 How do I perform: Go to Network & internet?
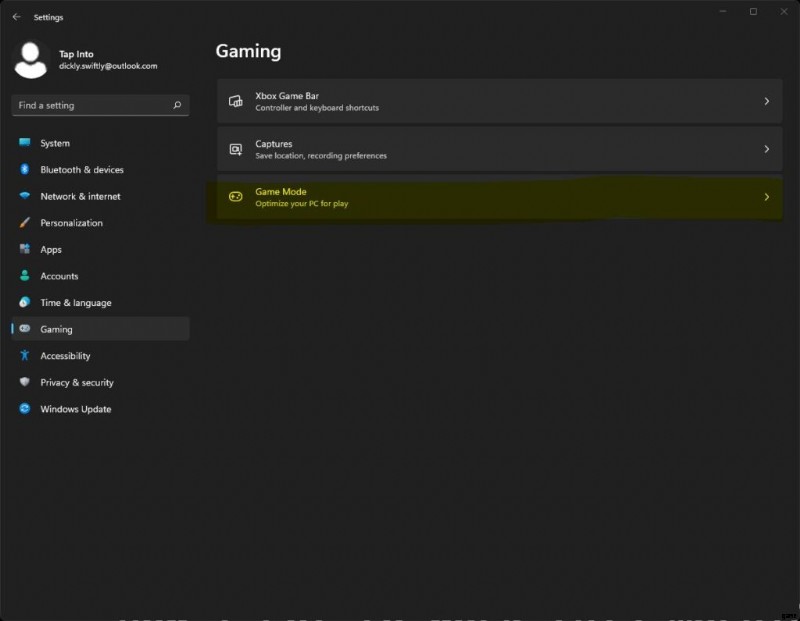point(101,196)
